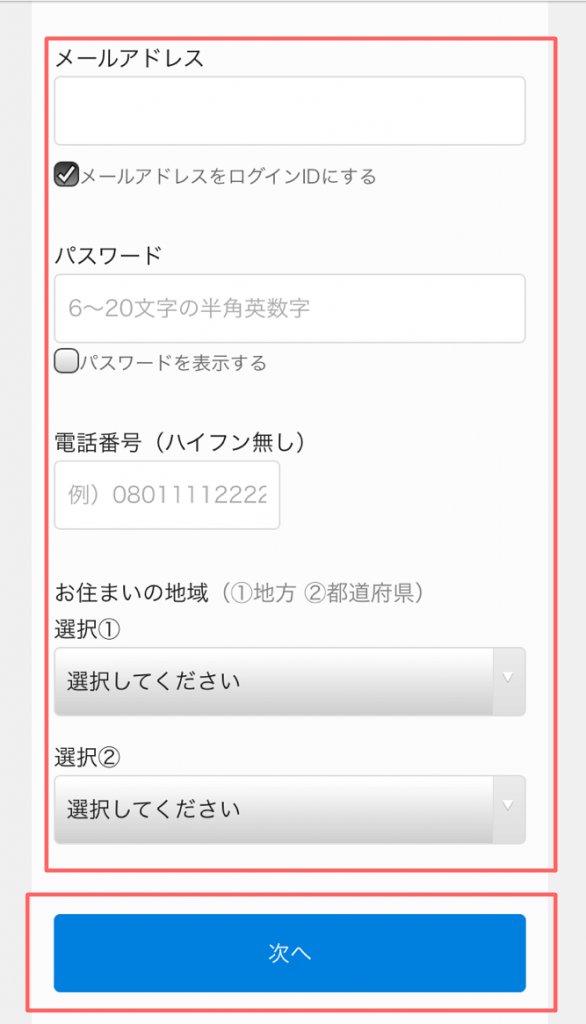
Task: Click the arrow on 選択① dropdown
Action: (508, 679)
